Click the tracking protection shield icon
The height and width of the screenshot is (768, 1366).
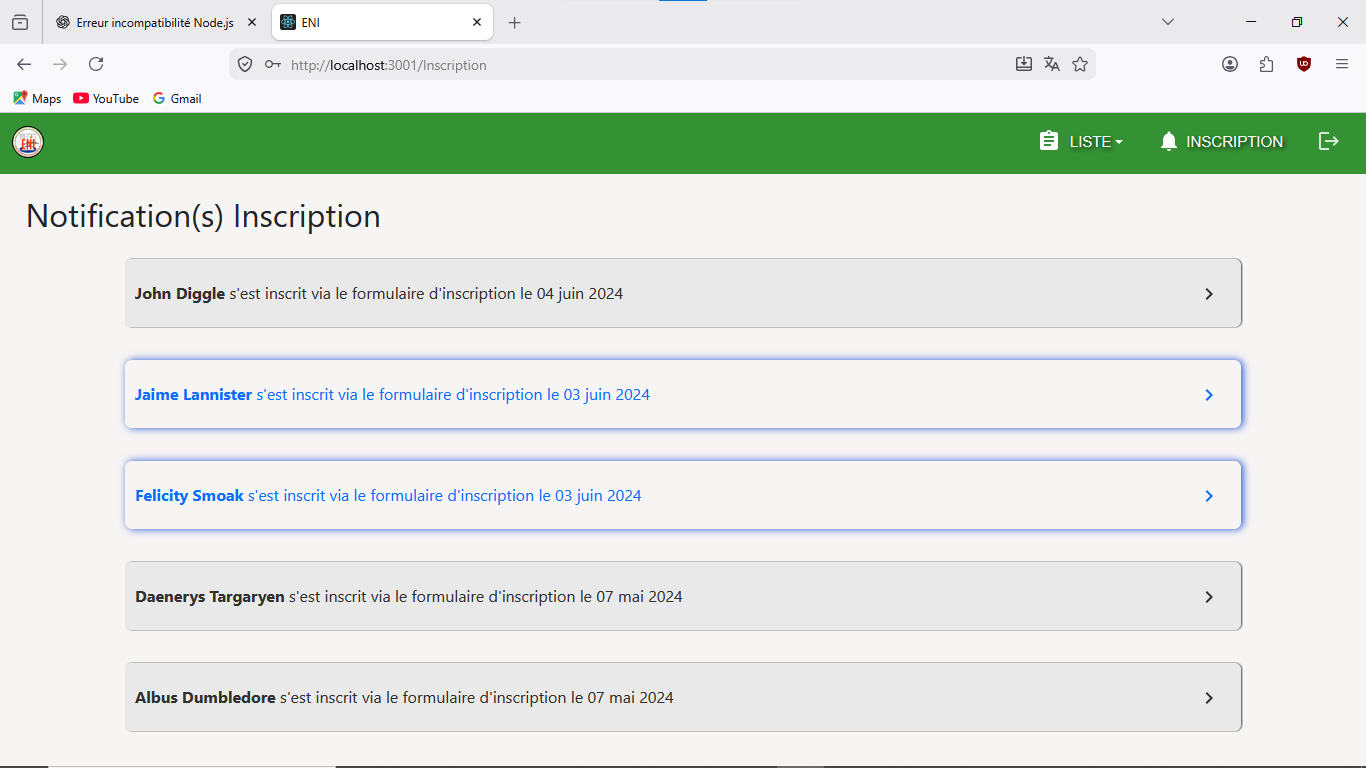tap(245, 64)
